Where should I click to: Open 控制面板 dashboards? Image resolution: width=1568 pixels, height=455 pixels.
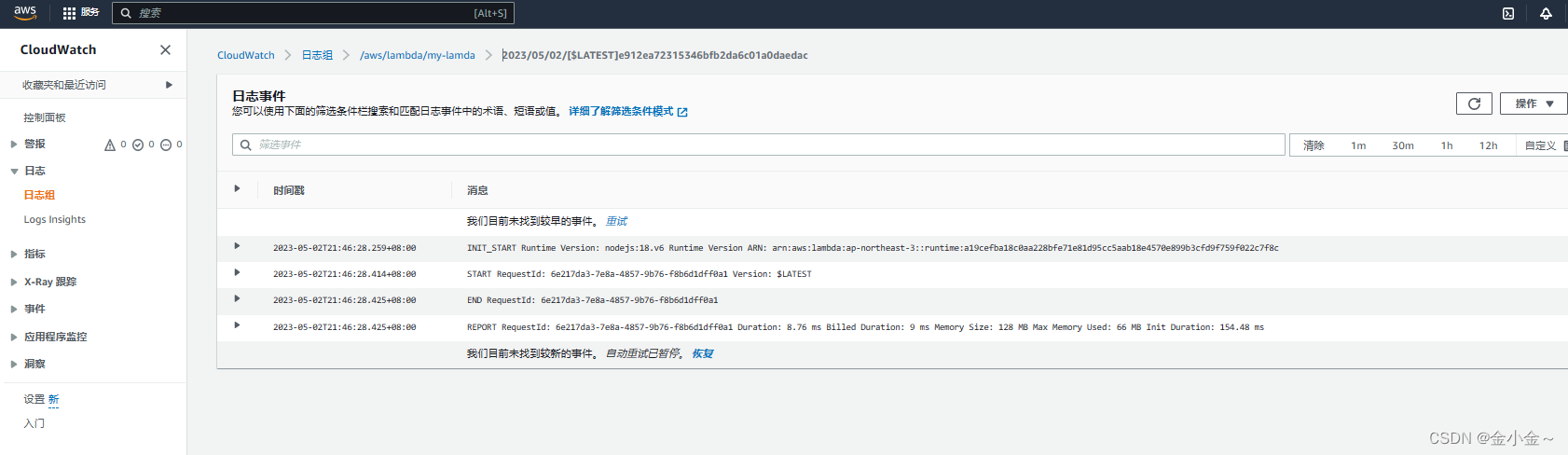pos(45,117)
